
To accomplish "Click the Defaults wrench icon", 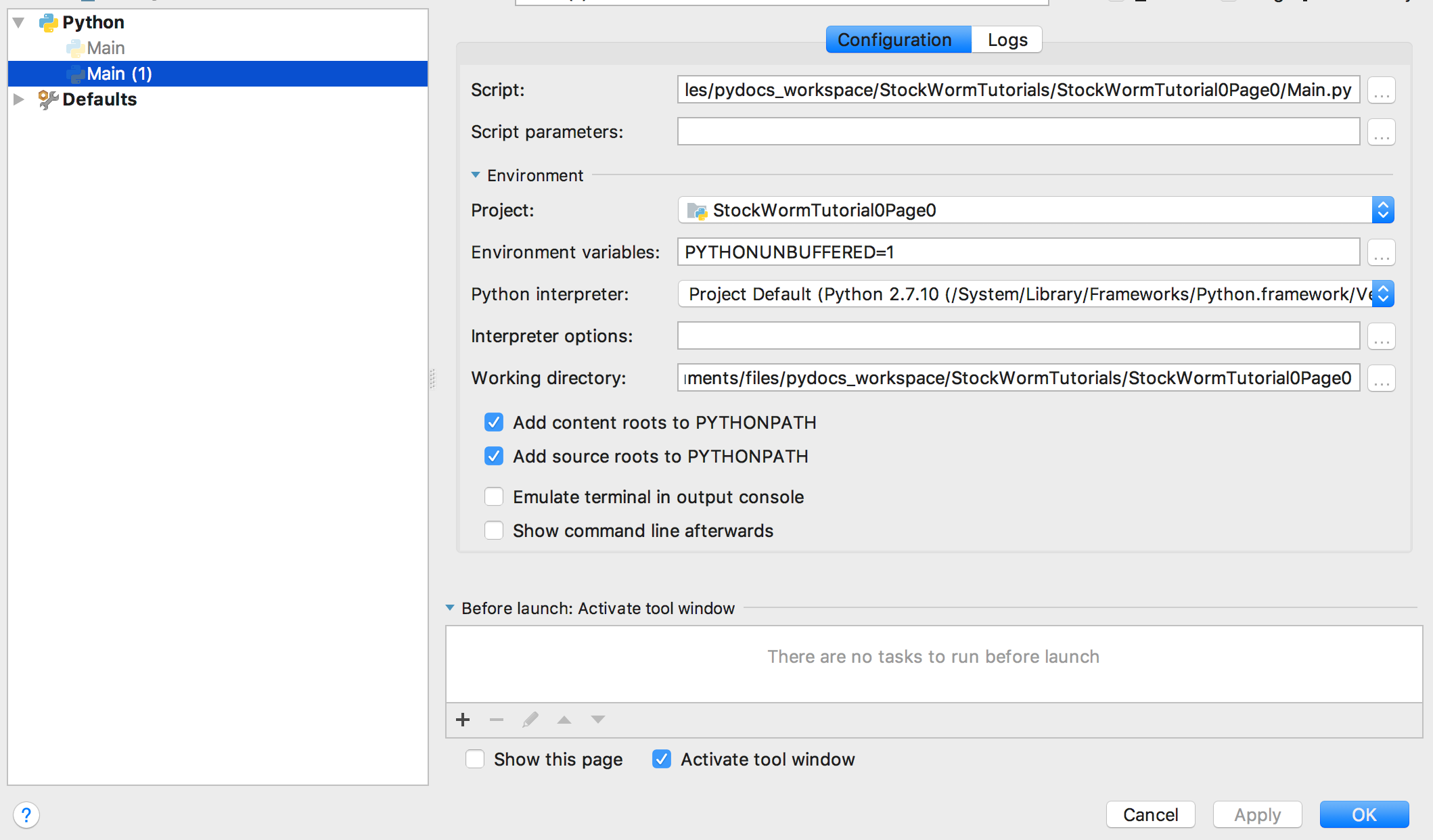I will (47, 99).
